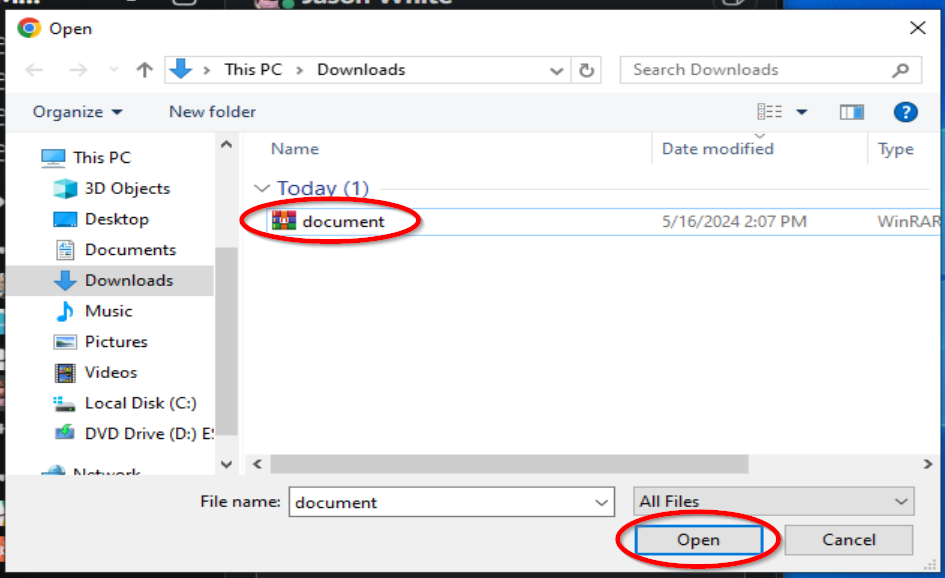Select Music in the navigation pane
This screenshot has height=578, width=945.
[108, 311]
